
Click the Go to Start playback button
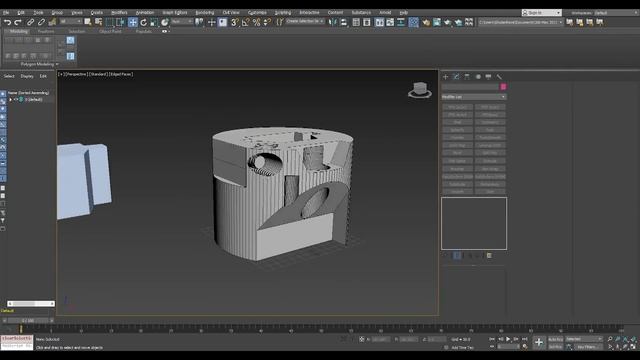(x=492, y=339)
